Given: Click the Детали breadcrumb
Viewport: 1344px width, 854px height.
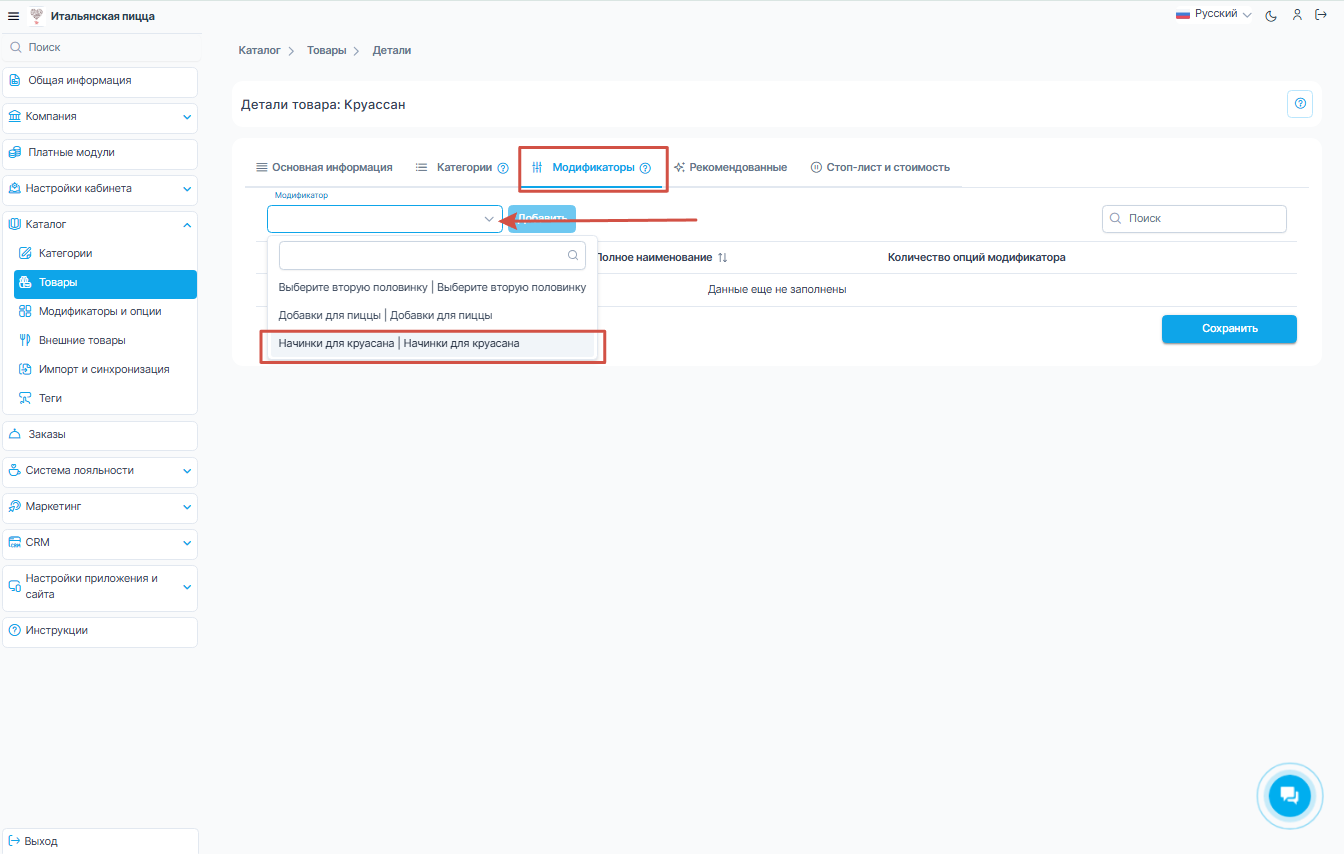Looking at the screenshot, I should [392, 50].
